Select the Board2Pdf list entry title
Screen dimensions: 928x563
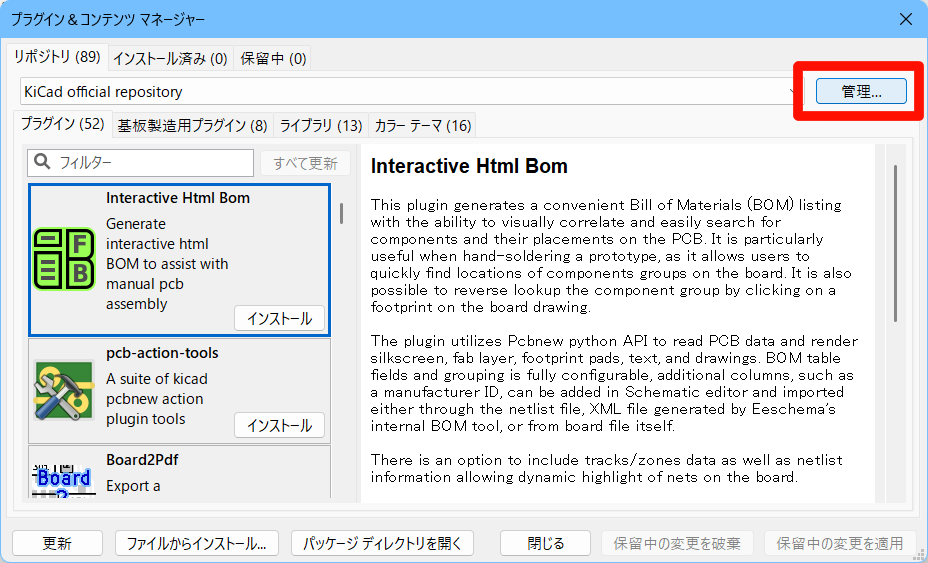point(142,460)
